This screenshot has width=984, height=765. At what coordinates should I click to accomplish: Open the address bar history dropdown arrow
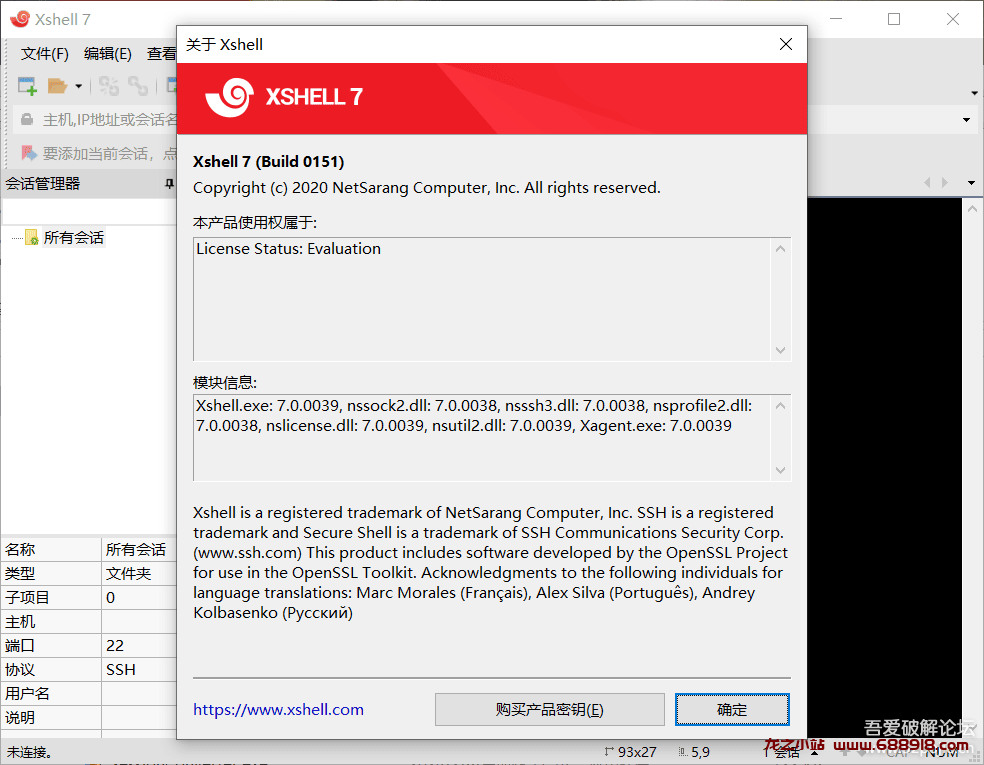coord(966,120)
